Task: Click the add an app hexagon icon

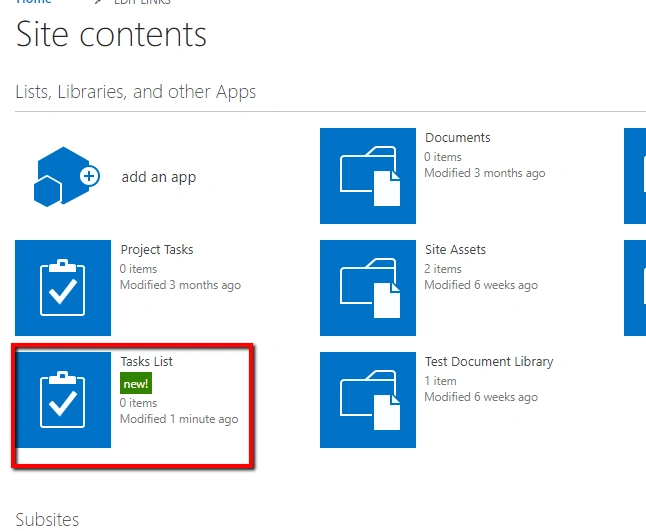Action: [66, 177]
